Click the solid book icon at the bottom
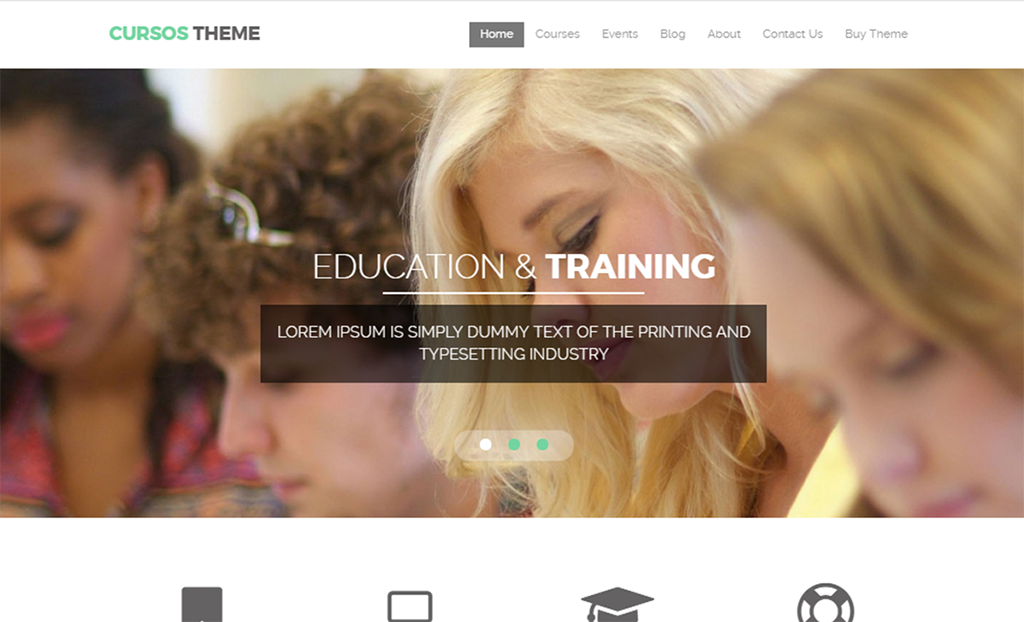Viewport: 1024px width, 622px height. coord(202,604)
